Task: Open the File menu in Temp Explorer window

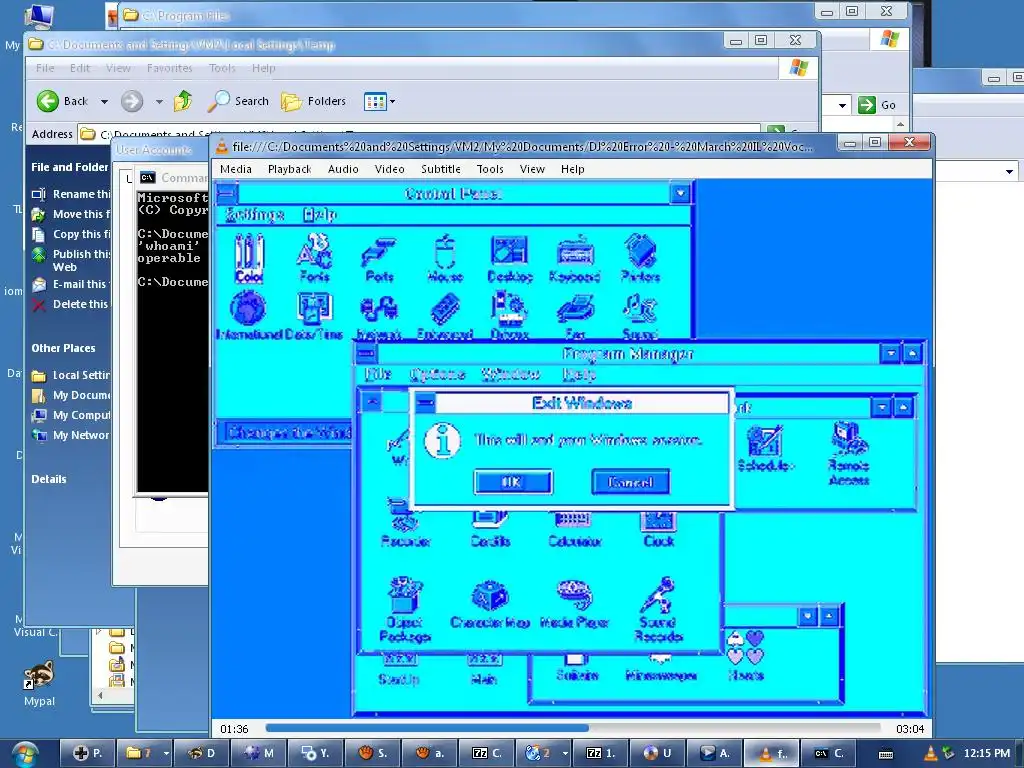Action: 45,68
